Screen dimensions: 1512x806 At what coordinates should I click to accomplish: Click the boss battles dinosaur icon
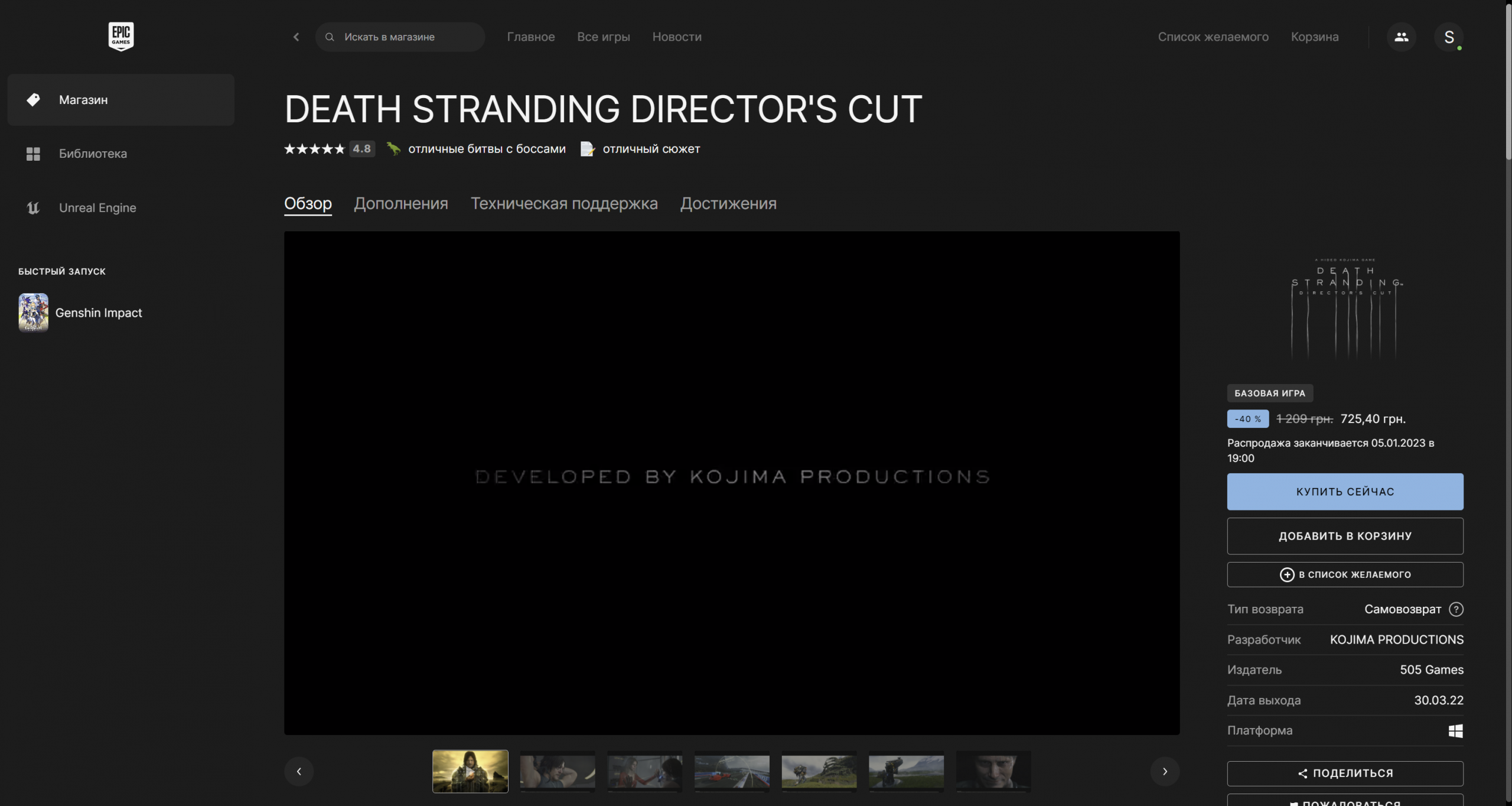(x=393, y=148)
